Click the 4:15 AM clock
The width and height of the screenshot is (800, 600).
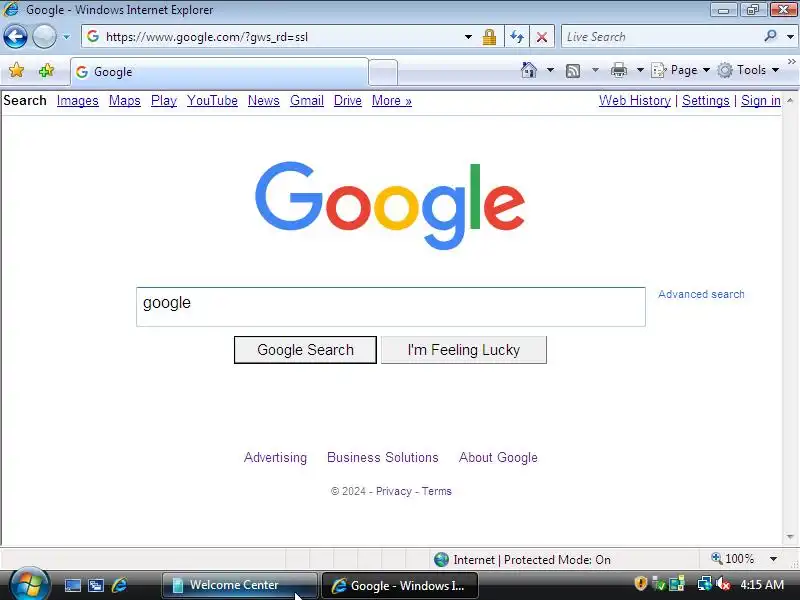coord(762,585)
